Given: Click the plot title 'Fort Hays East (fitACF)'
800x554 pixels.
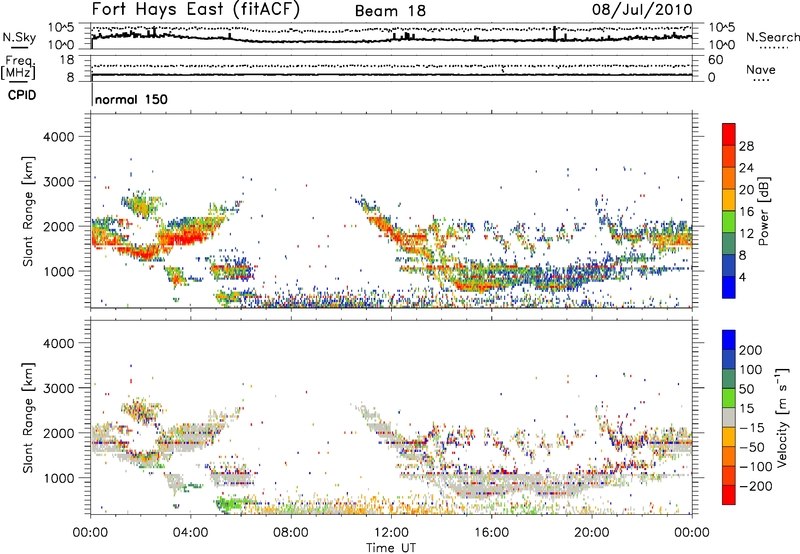Looking at the screenshot, I should (x=195, y=9).
